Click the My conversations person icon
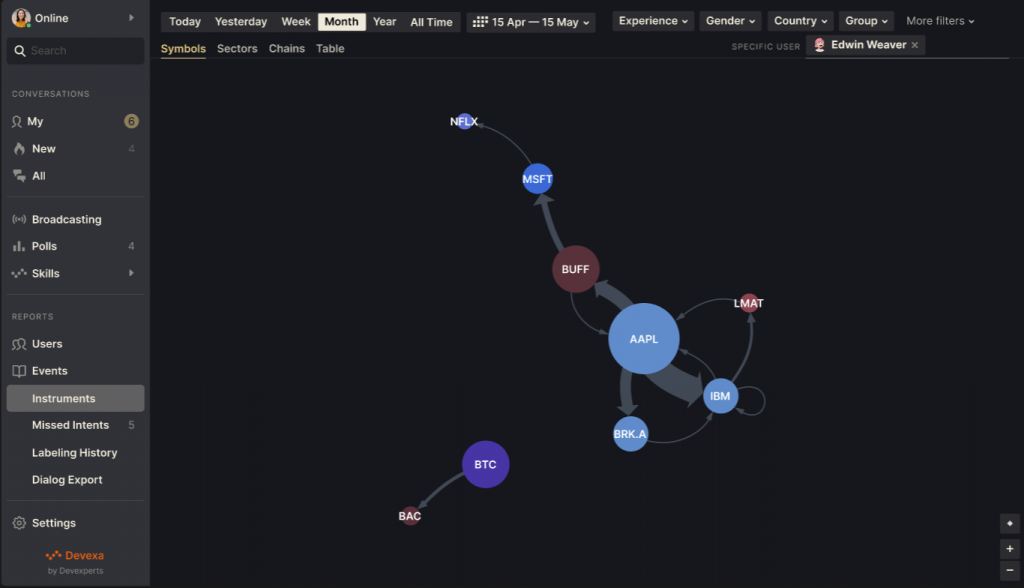 coord(17,122)
